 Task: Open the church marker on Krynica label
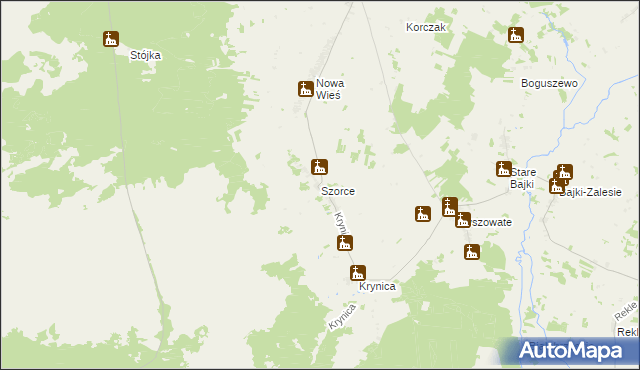click(358, 273)
